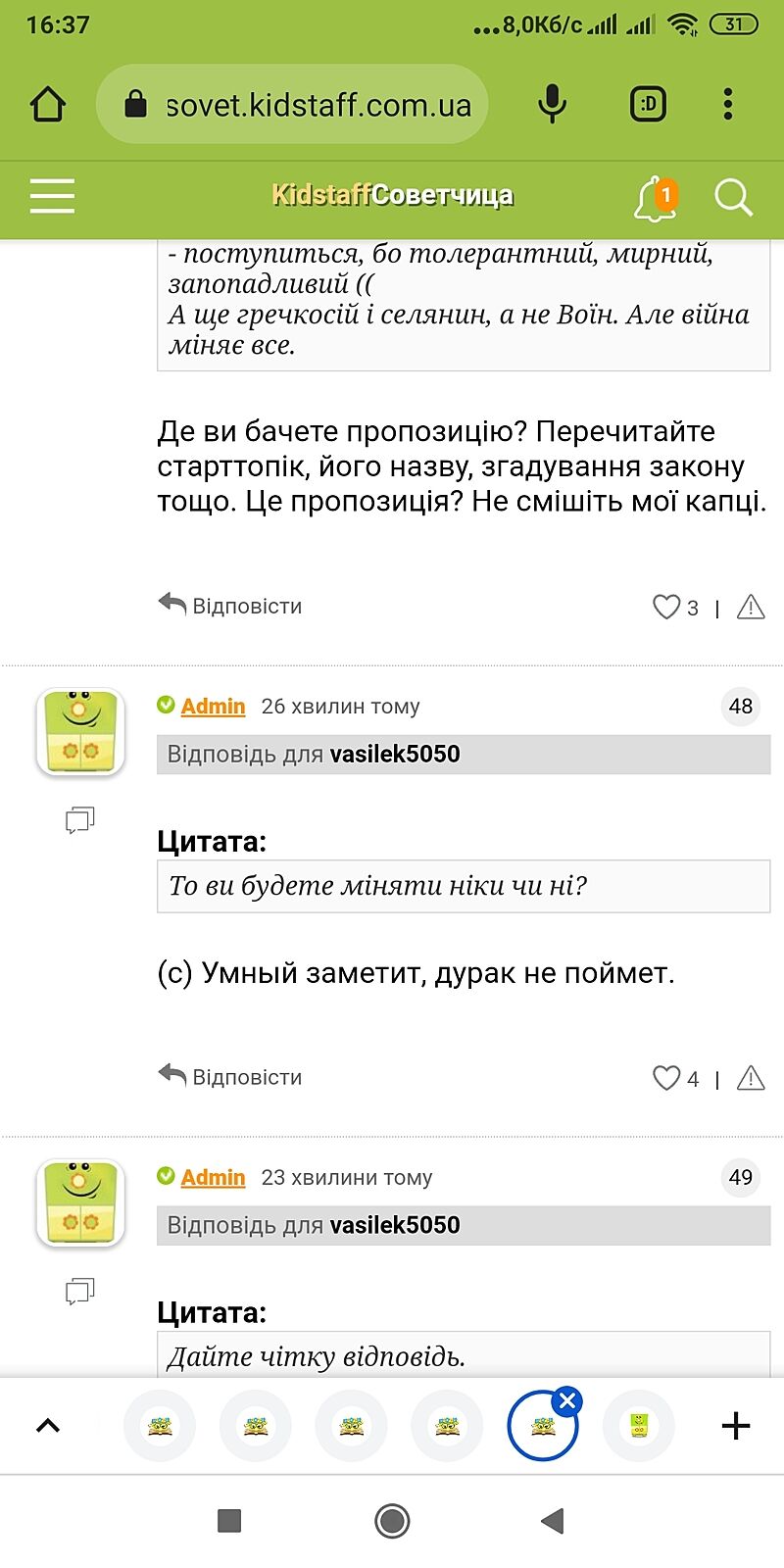Add a new browser tab
Screen dimensions: 784x1568
tap(735, 1426)
